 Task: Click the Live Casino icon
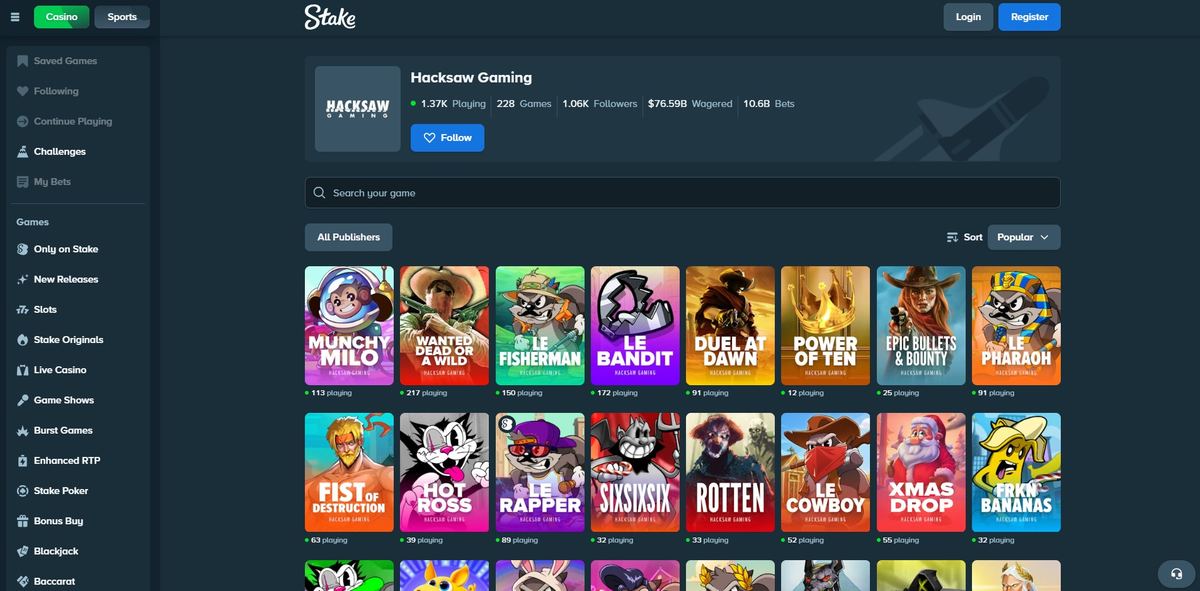pyautogui.click(x=23, y=370)
